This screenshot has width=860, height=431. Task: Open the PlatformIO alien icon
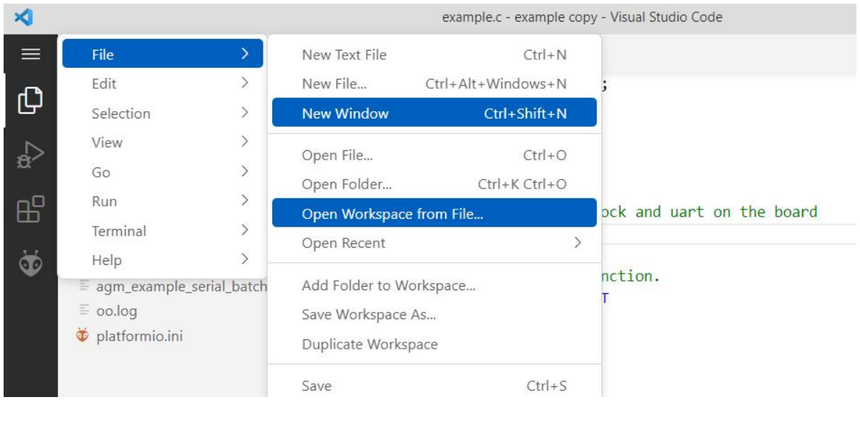[30, 263]
